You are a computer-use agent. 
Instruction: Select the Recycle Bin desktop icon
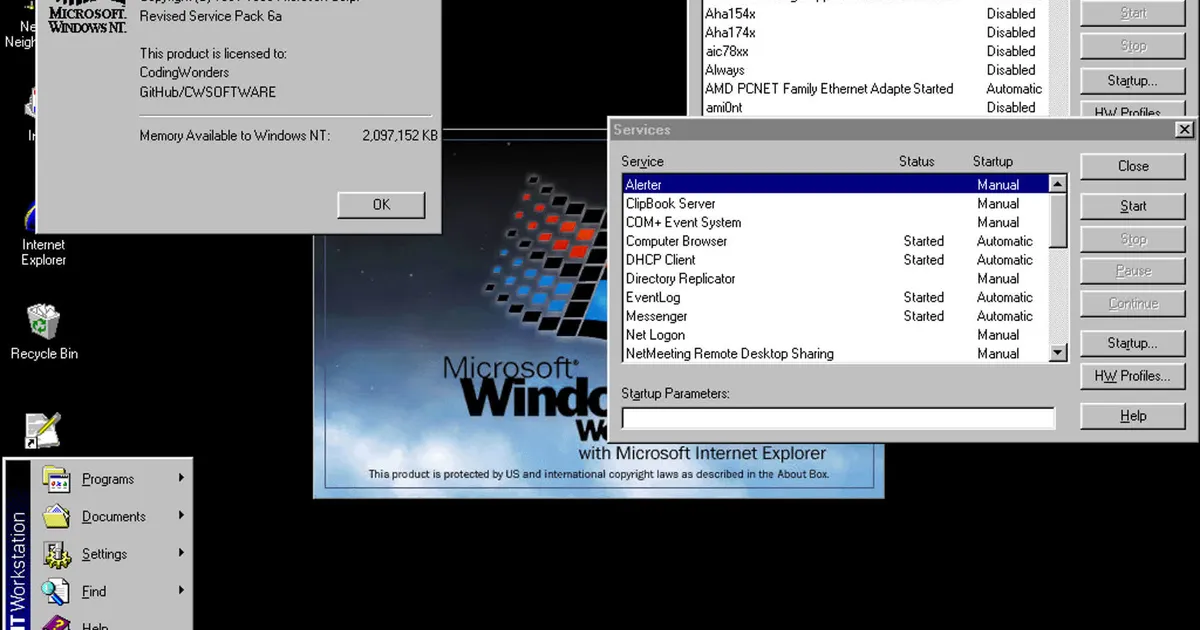[43, 332]
